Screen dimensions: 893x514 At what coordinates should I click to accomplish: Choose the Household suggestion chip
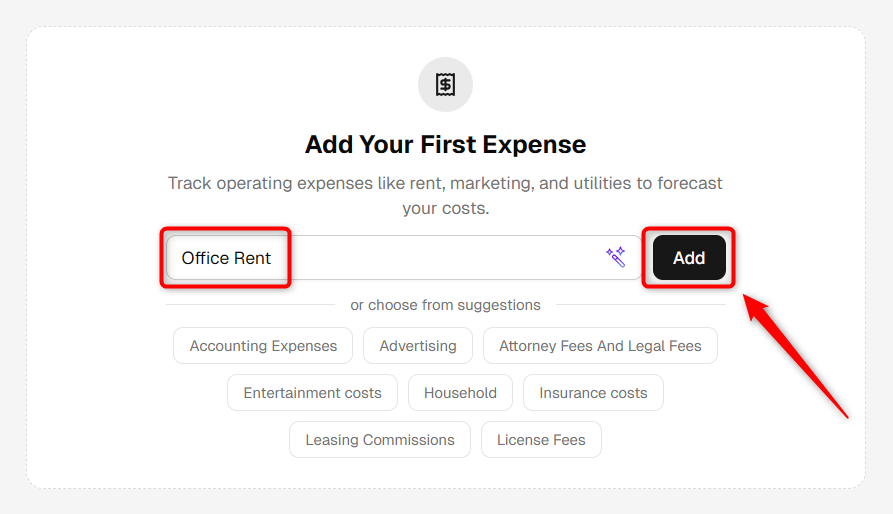(460, 393)
